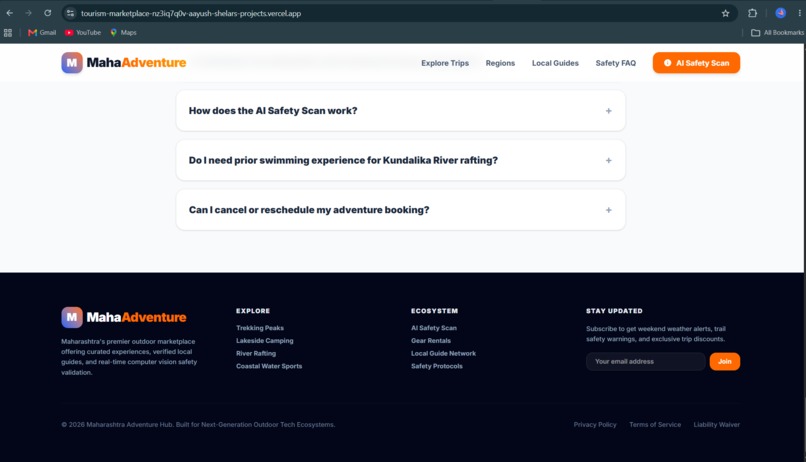The height and width of the screenshot is (462, 806).
Task: Click the EXPLORE footer heading
Action: pos(252,311)
